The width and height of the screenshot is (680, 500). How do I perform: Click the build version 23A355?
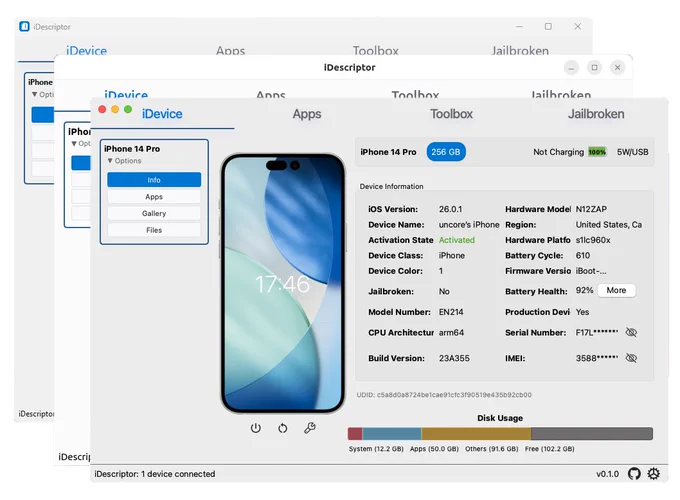[454, 358]
